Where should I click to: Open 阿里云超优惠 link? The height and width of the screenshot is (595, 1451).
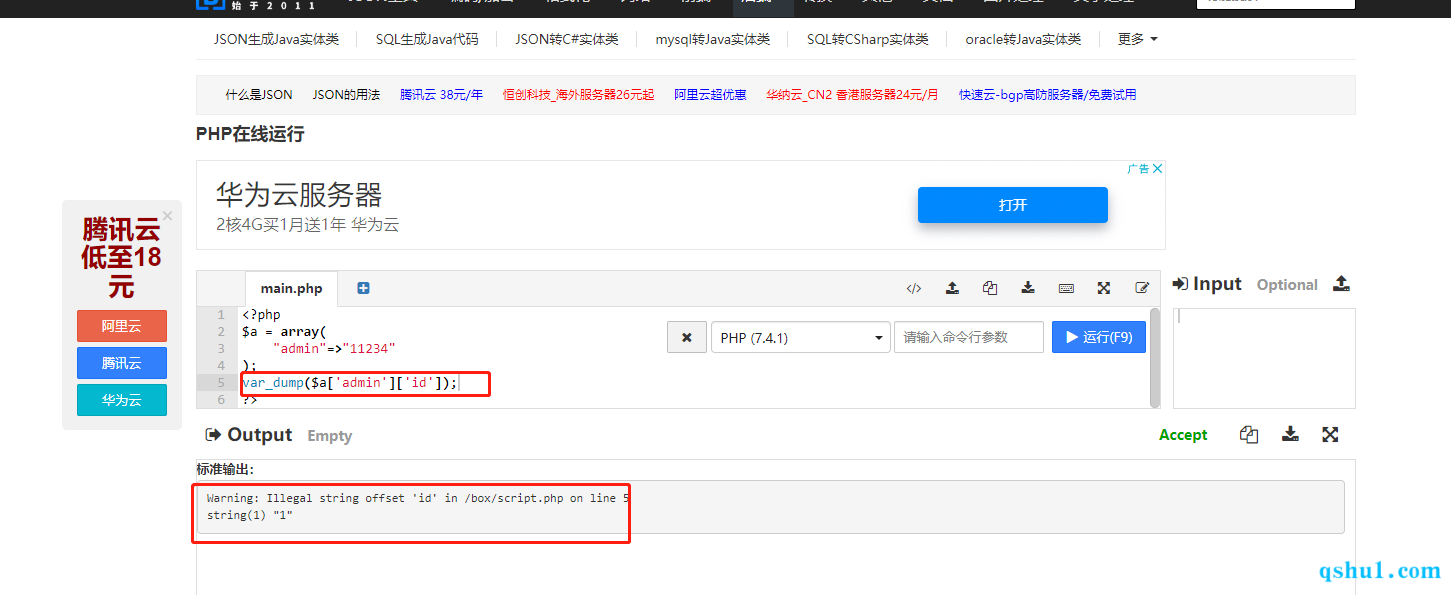pyautogui.click(x=710, y=95)
